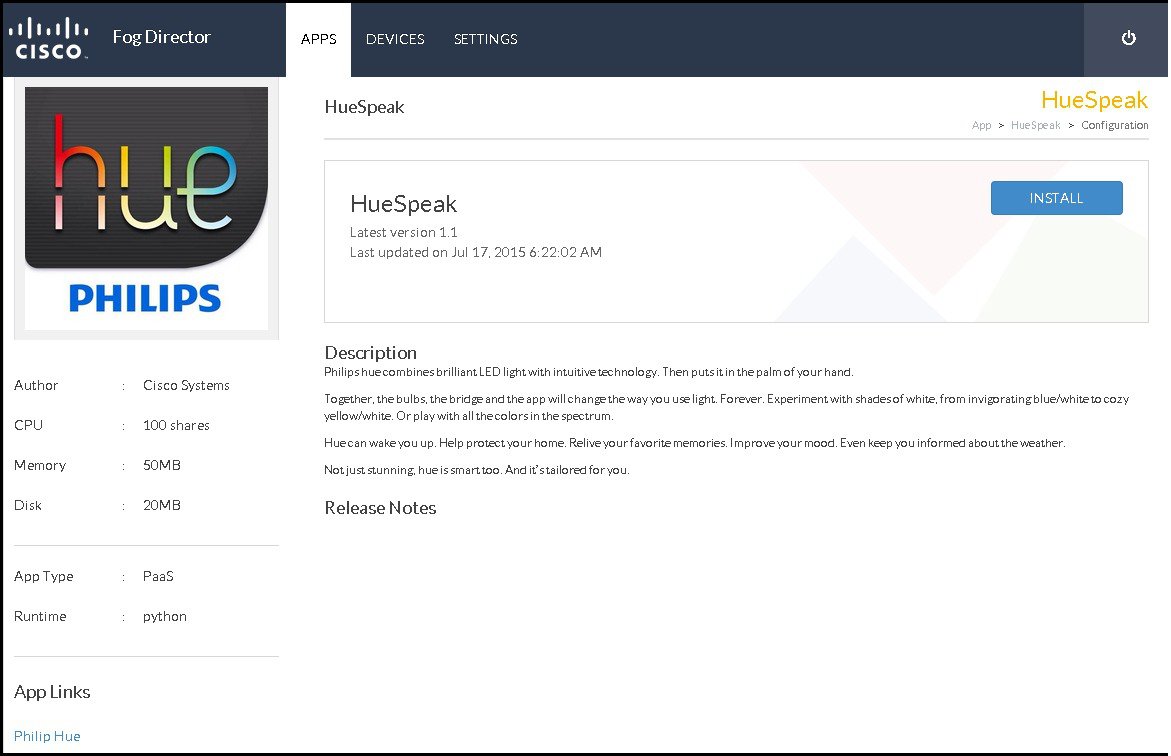Click the CPU value 100 shares

[176, 425]
